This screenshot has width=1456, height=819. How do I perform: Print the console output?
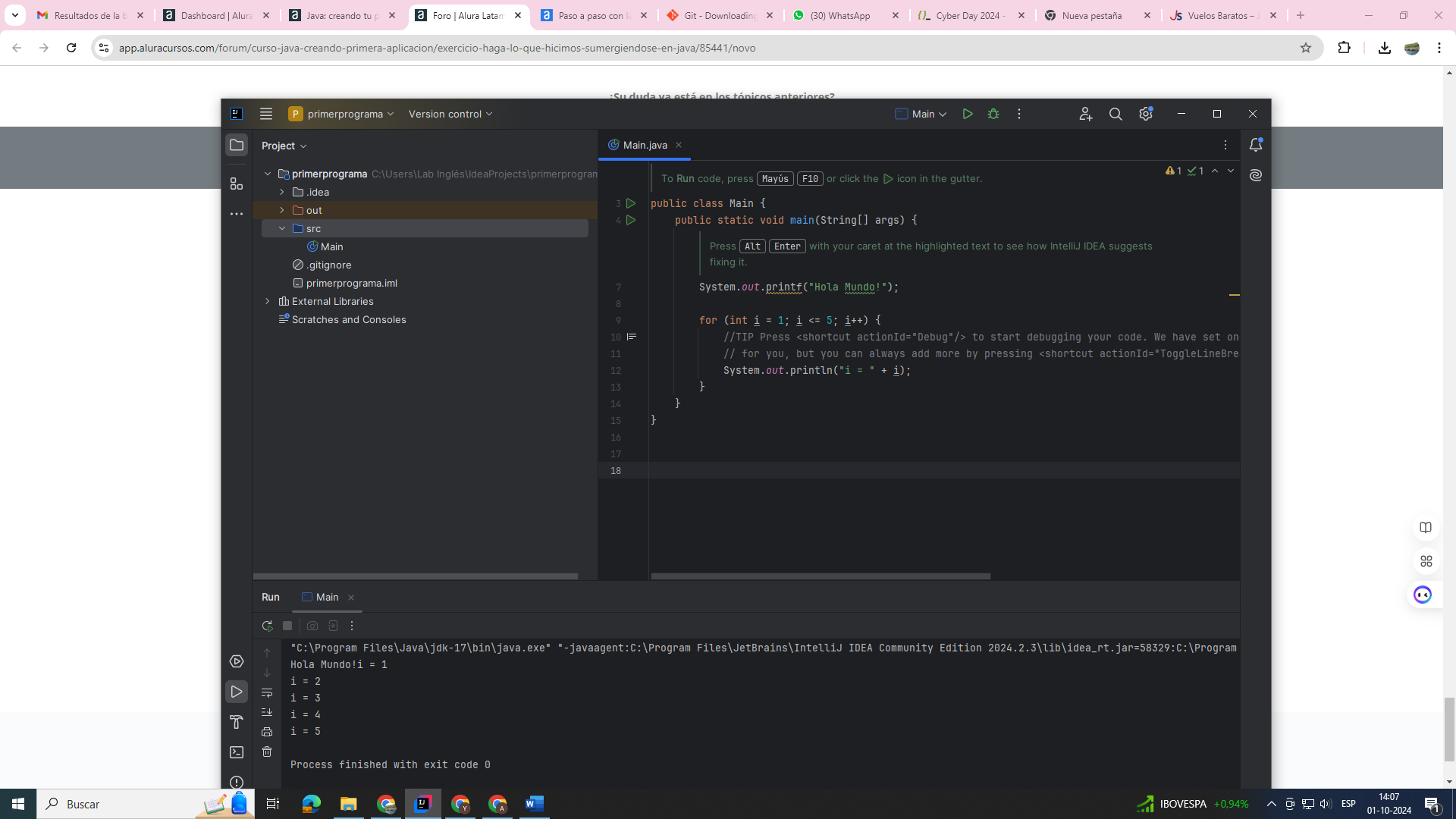pos(267,732)
